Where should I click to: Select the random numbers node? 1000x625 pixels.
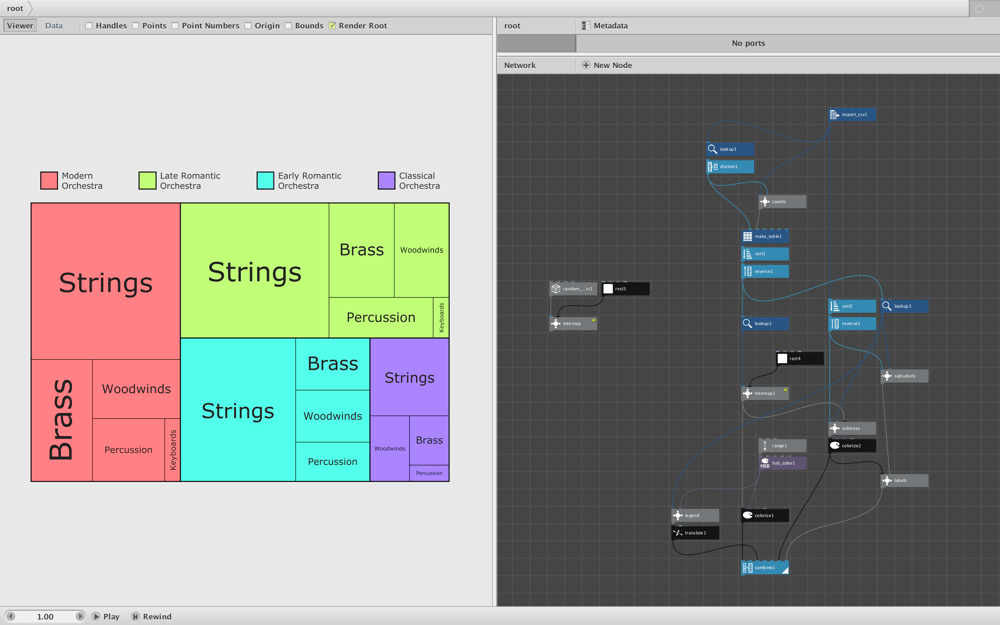(573, 289)
